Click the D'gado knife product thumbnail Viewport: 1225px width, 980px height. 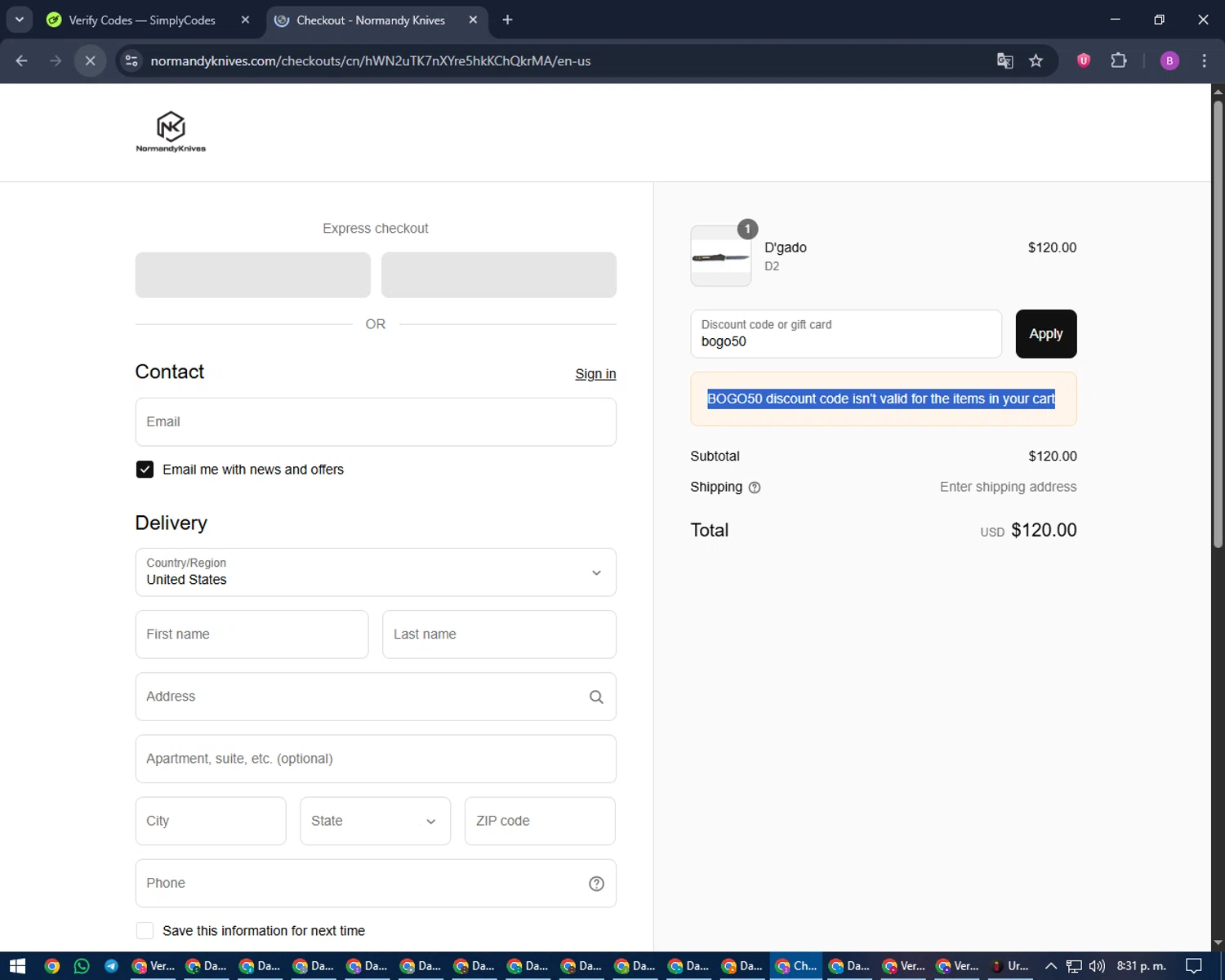click(x=720, y=256)
